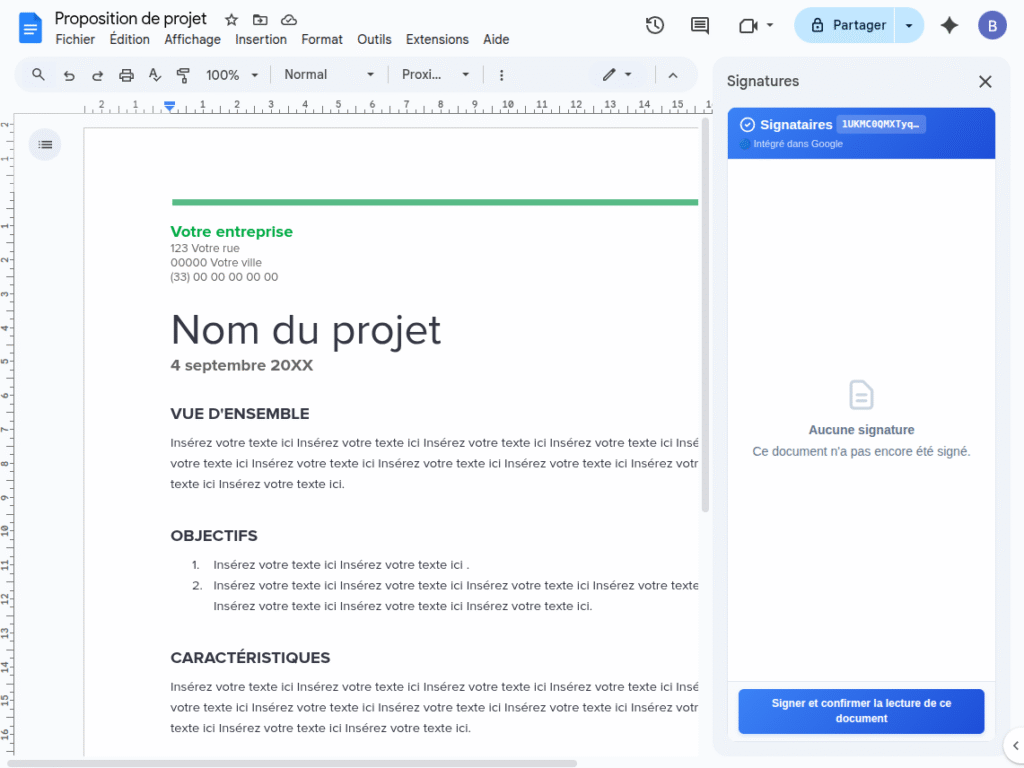Open the Proxima font family dropdown

click(436, 75)
